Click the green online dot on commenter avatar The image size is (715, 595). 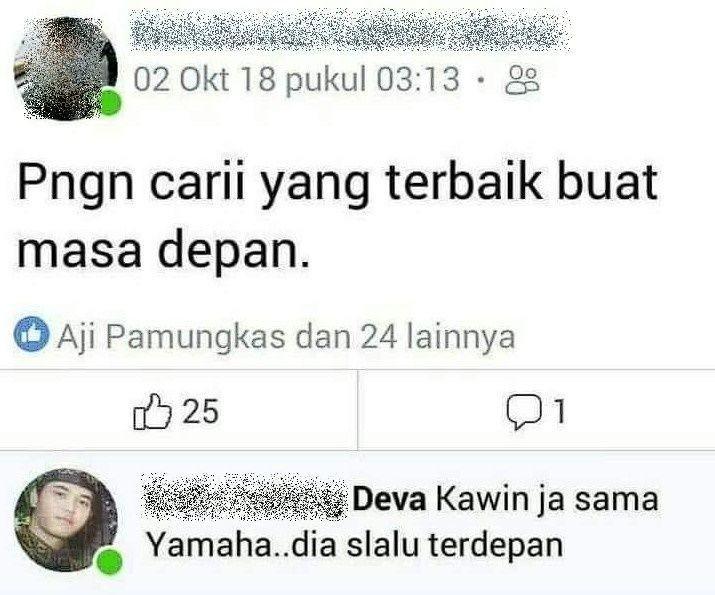(110, 562)
